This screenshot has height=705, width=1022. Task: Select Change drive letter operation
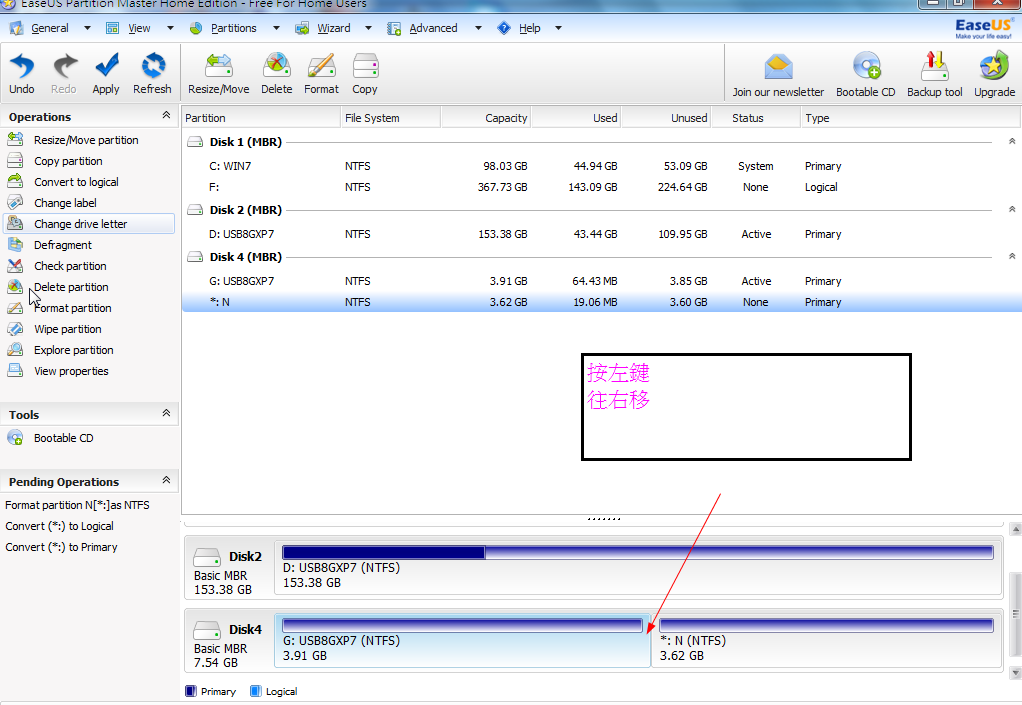[89, 223]
